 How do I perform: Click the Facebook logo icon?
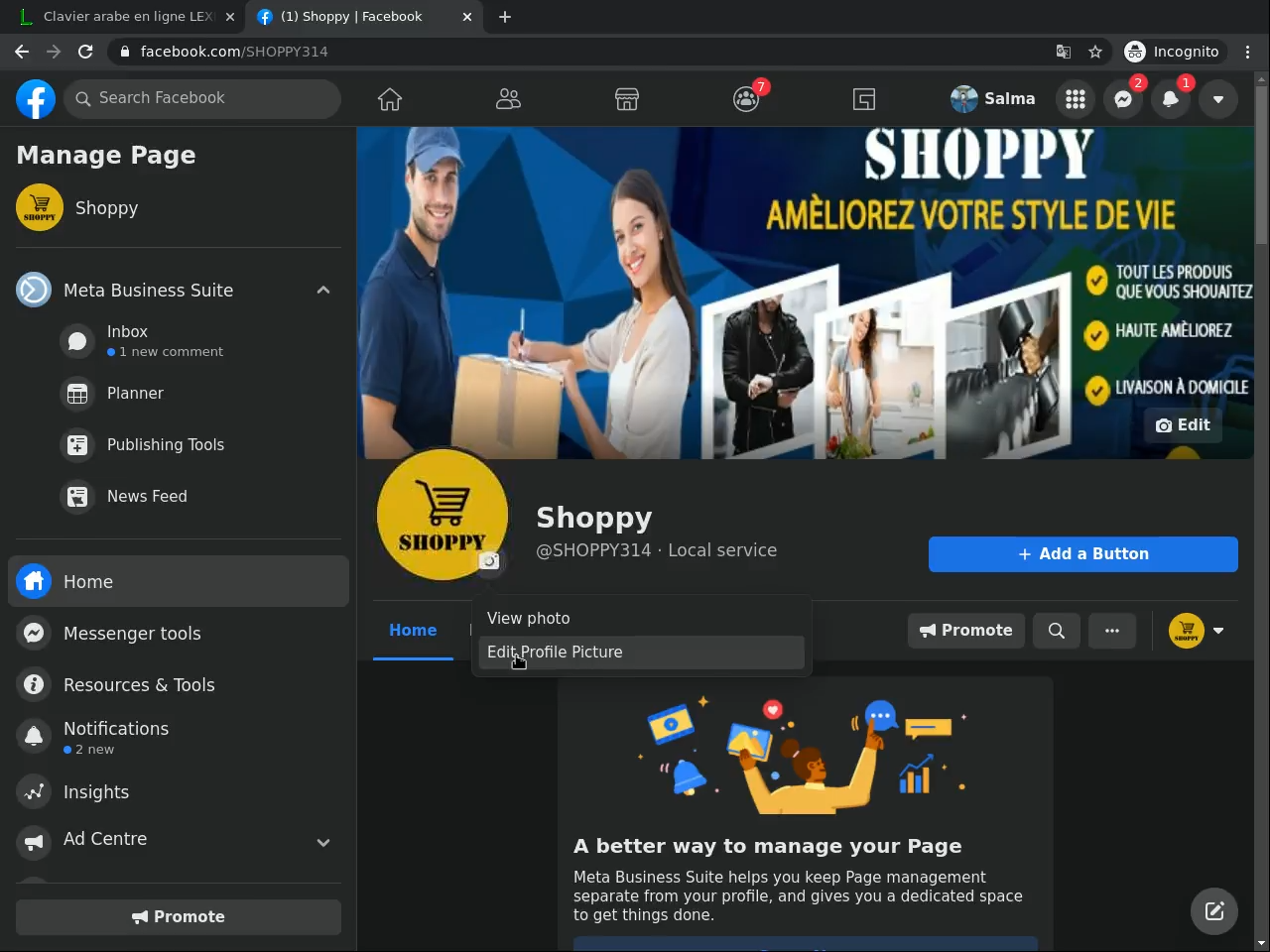point(36,99)
